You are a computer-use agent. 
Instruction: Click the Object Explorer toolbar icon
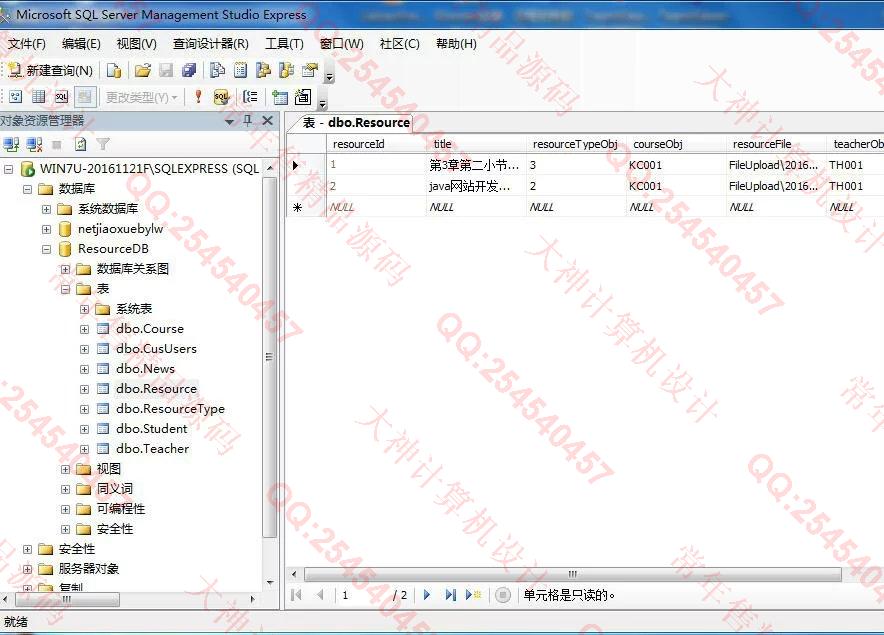point(263,70)
